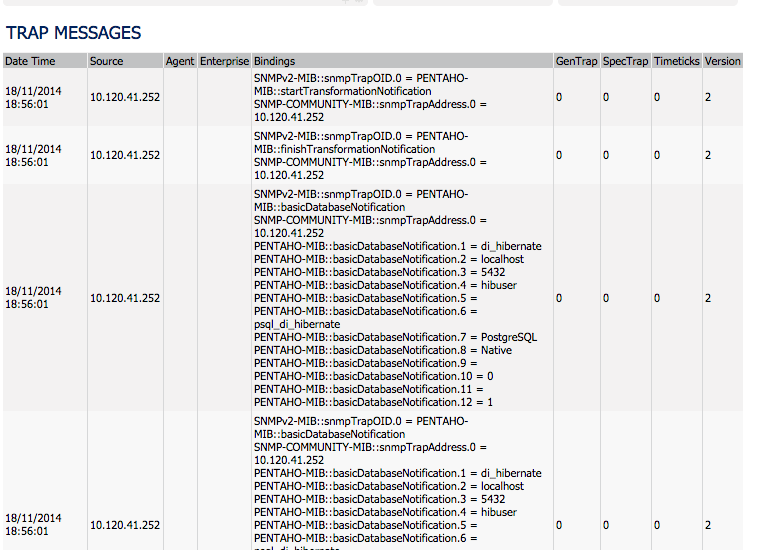Click basicDatabaseNotification.8 = Native line

coord(383,350)
